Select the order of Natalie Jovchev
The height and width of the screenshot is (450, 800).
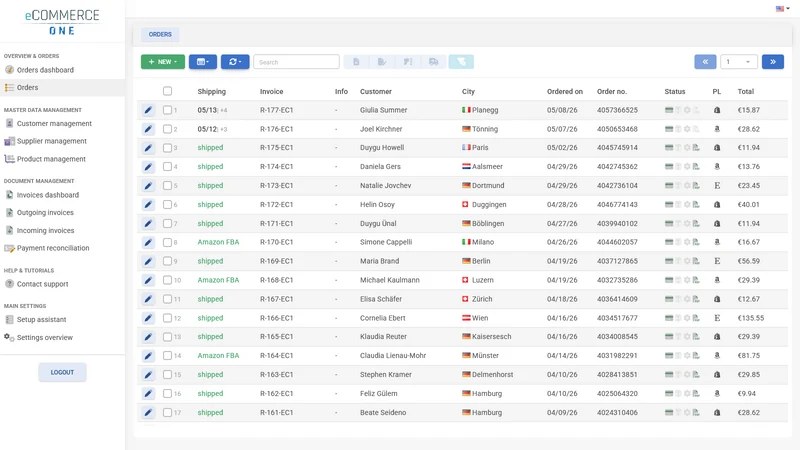pyautogui.click(x=167, y=186)
